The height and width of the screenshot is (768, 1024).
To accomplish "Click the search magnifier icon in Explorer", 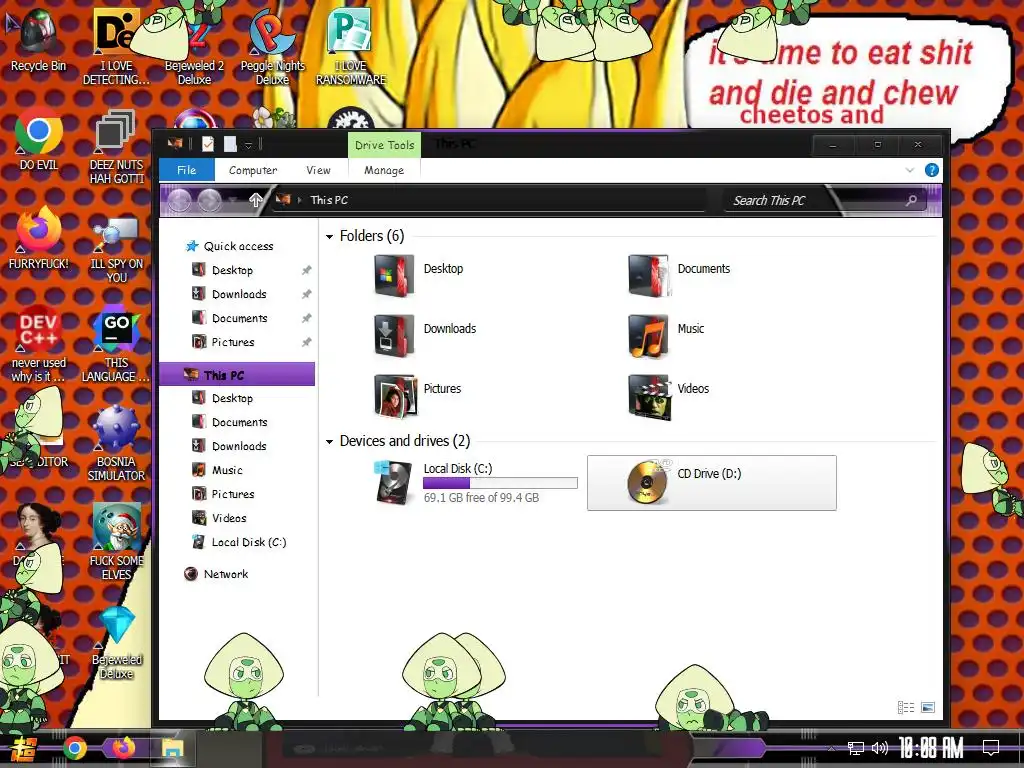I will pos(911,200).
